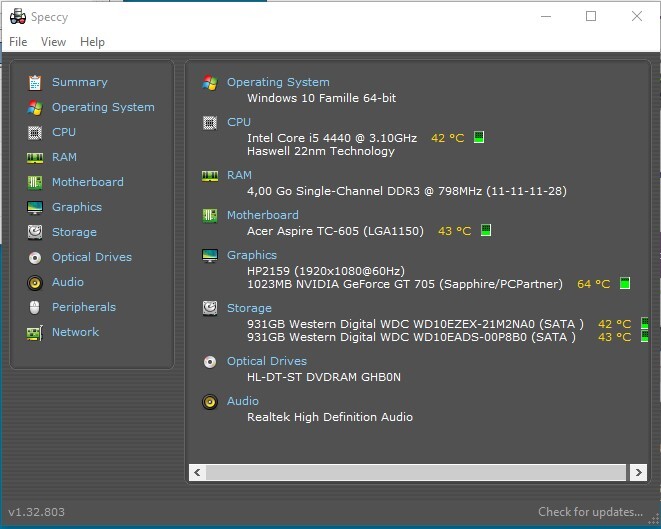Click the WD10EZEX-21M2NA0 drive entry
The width and height of the screenshot is (661, 529).
point(415,324)
